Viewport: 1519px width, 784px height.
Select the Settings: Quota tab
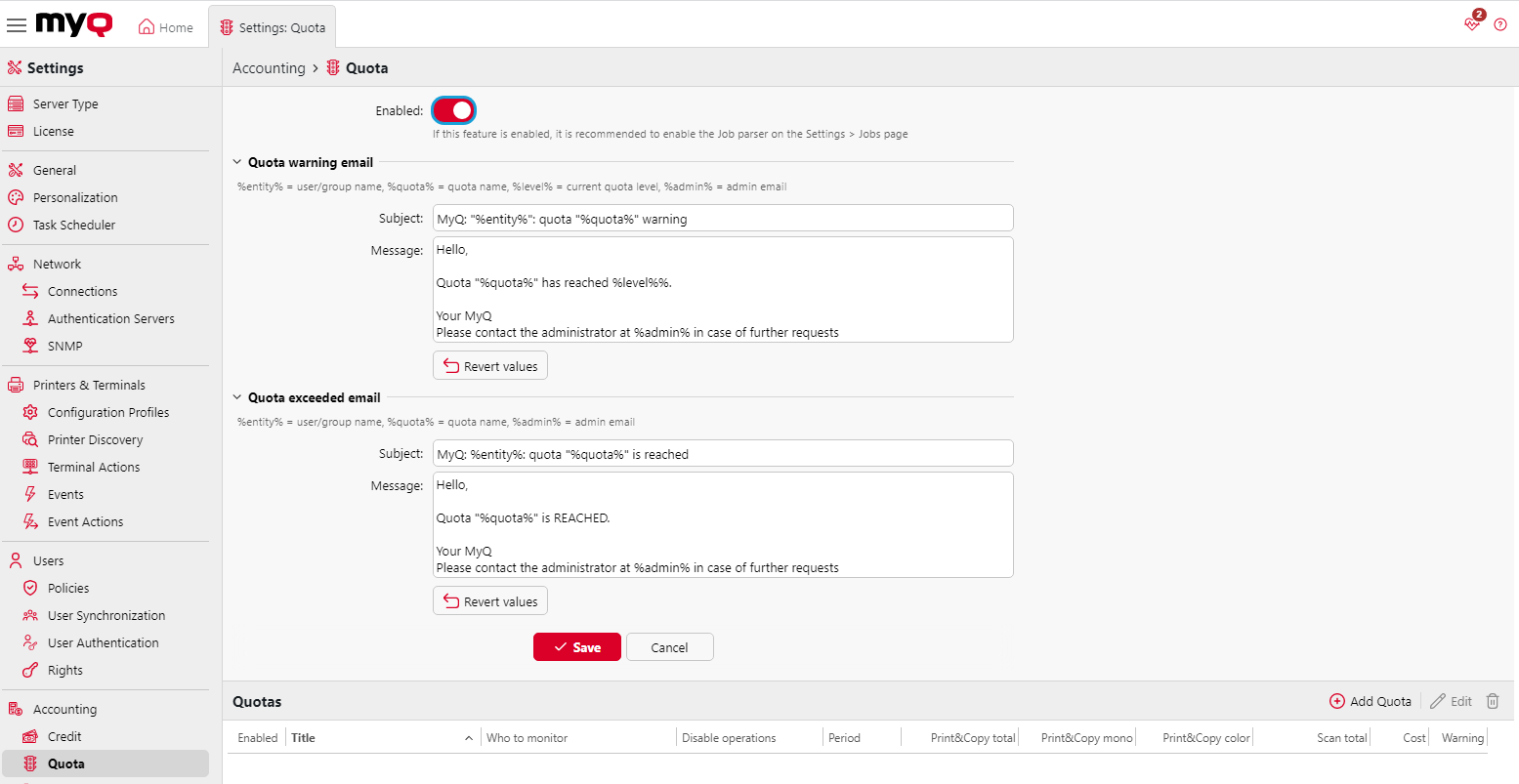pyautogui.click(x=273, y=26)
